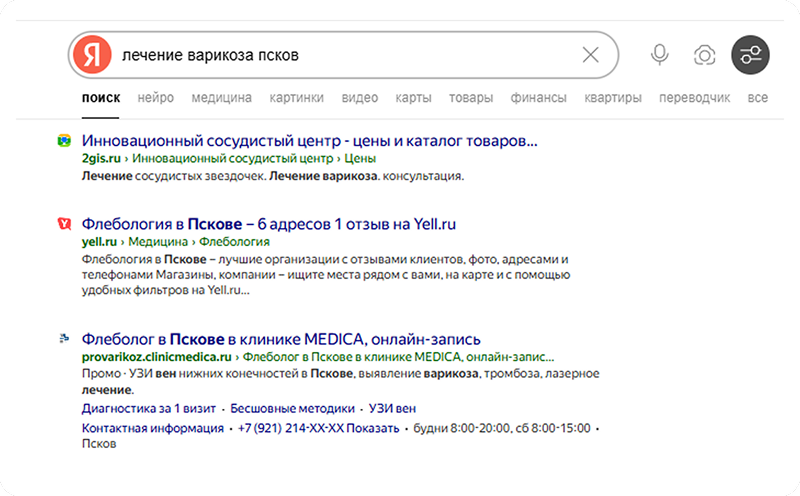This screenshot has height=496, width=800.
Task: Select the "медицина" tab
Action: pos(221,98)
